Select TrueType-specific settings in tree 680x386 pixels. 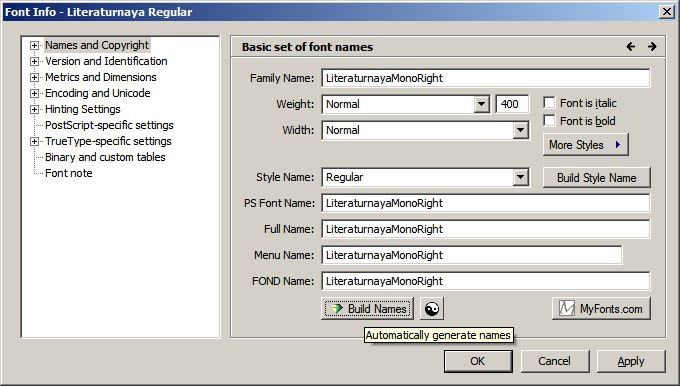click(108, 141)
